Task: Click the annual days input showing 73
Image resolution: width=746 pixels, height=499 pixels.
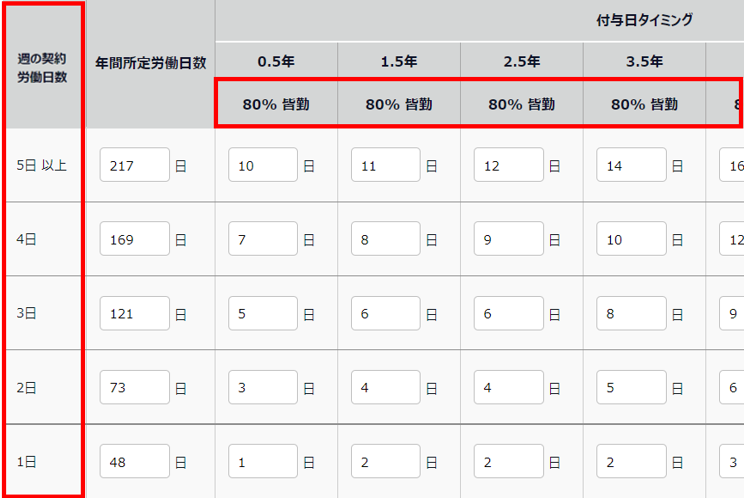Action: pyautogui.click(x=135, y=387)
